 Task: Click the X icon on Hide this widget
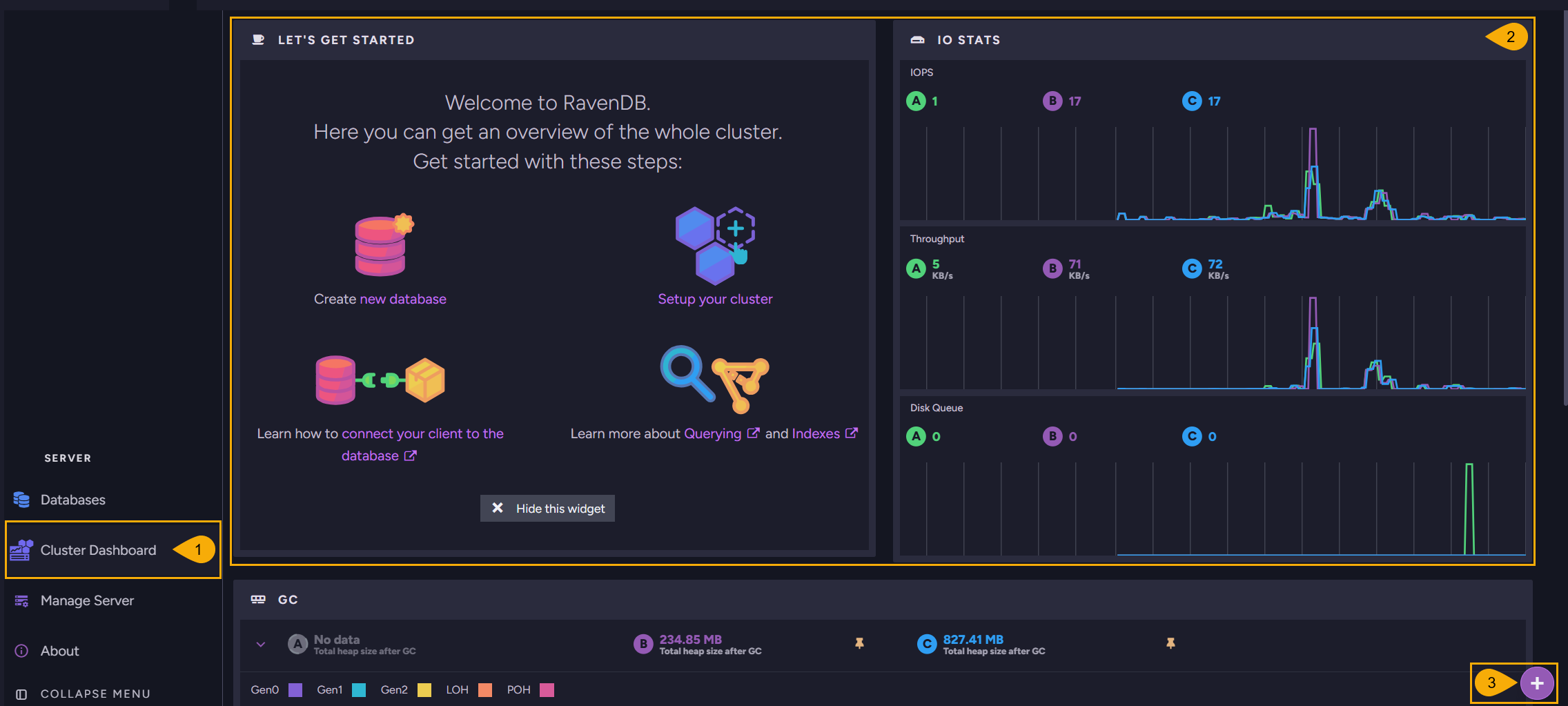click(497, 508)
